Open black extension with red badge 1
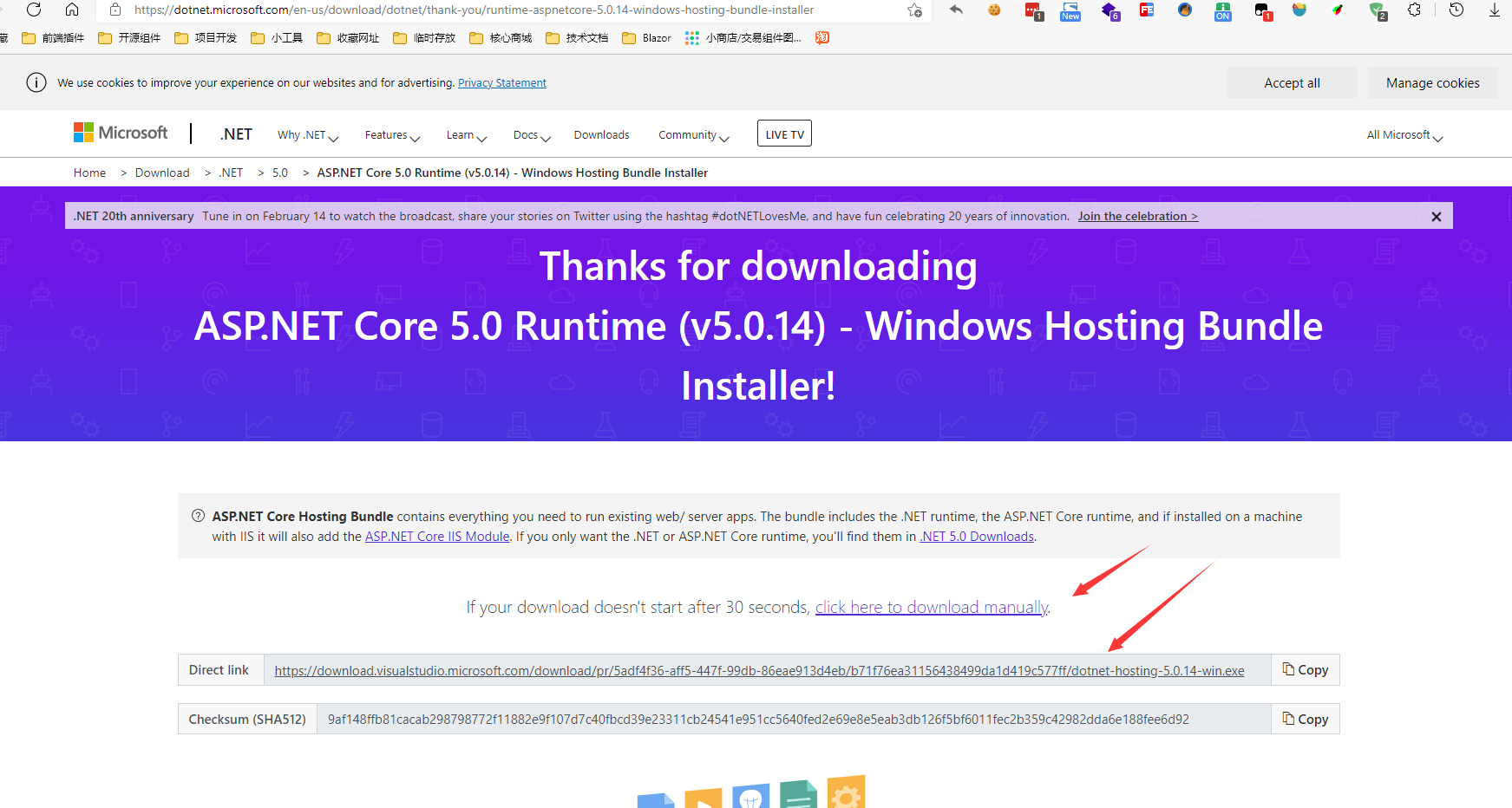1512x808 pixels. 1263,11
